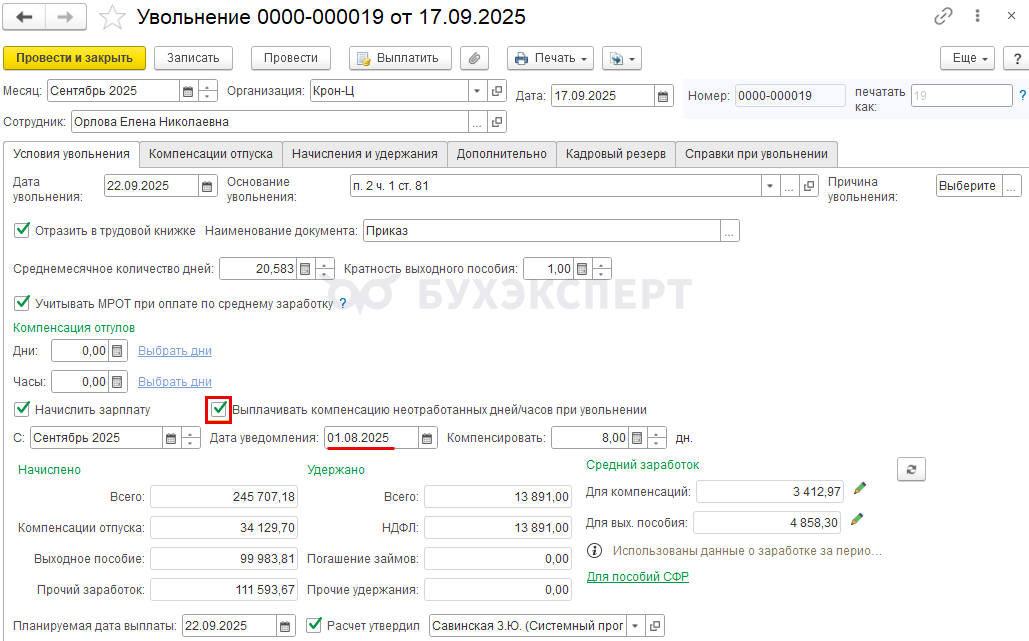The height and width of the screenshot is (641, 1029).
Task: Open calculator for Часы compensation
Action: click(117, 382)
